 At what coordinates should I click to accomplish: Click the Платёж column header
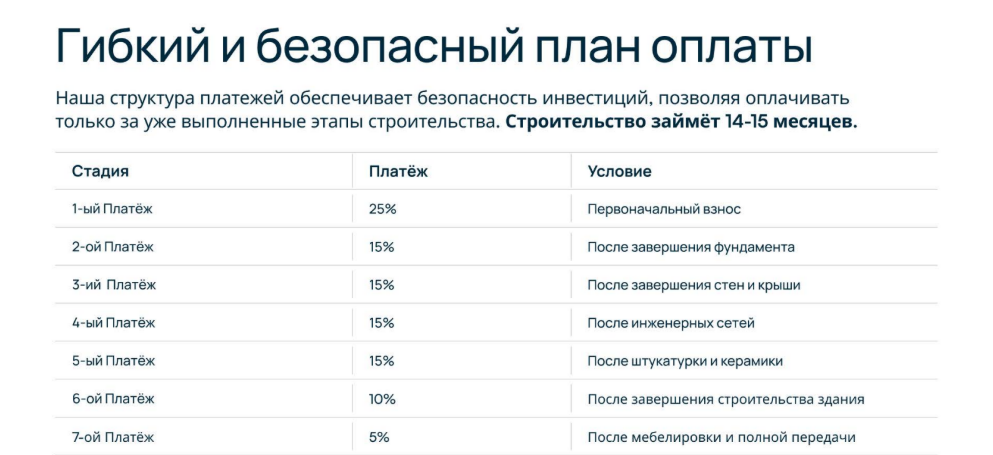(x=398, y=171)
